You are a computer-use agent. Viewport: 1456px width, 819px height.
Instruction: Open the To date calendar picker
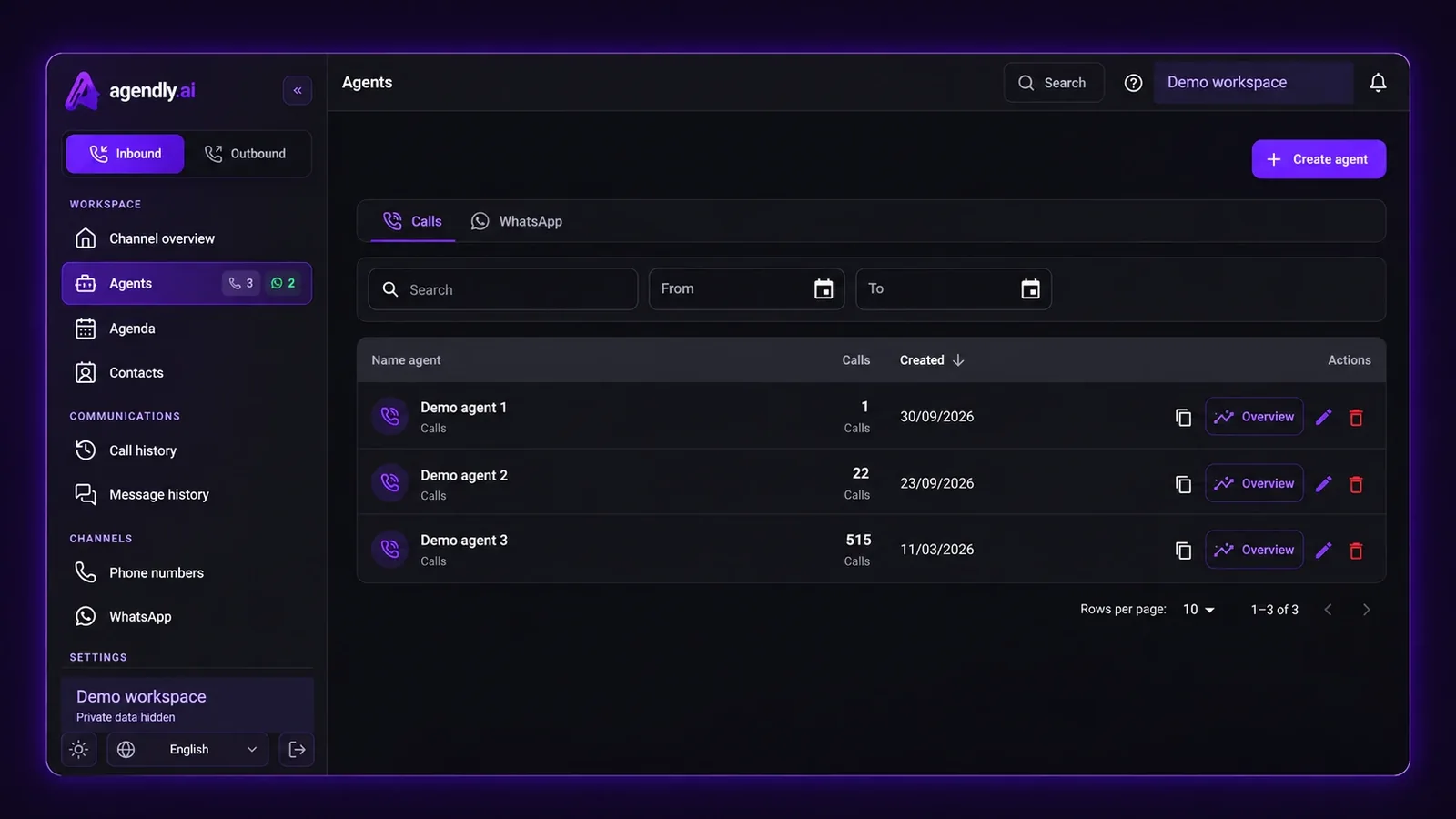(1030, 289)
